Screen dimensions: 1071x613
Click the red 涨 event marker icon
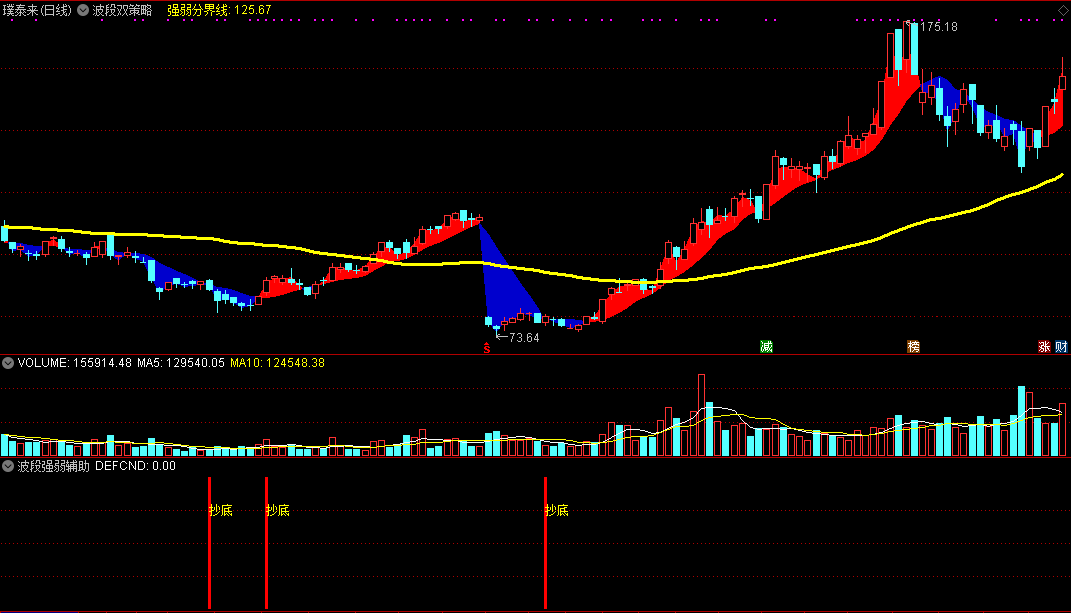click(x=1044, y=346)
